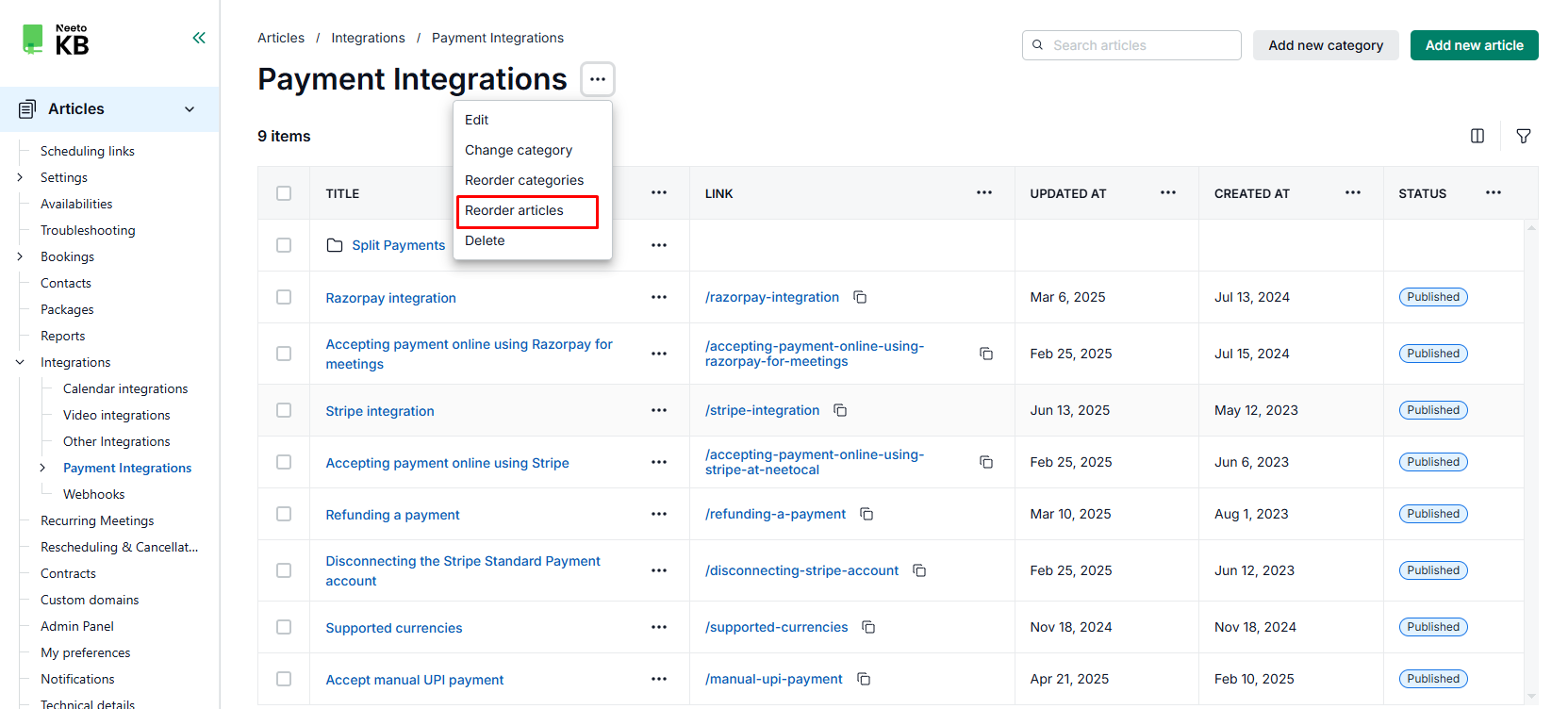Open row menu for Refunding a payment
The image size is (1568, 709).
click(x=659, y=514)
